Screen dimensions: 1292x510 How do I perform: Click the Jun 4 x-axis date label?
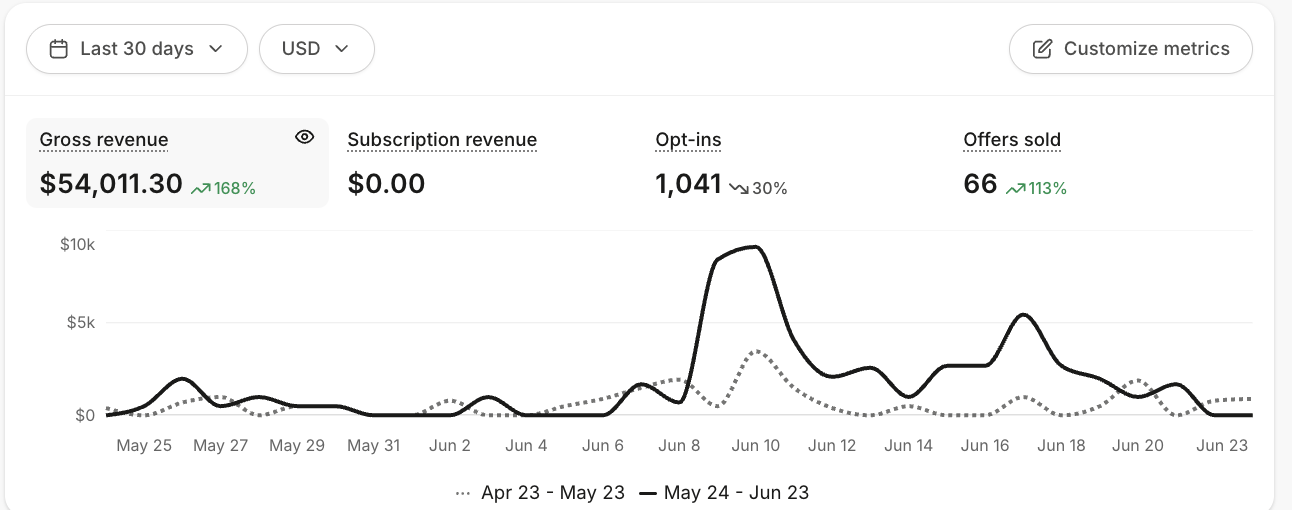[526, 446]
